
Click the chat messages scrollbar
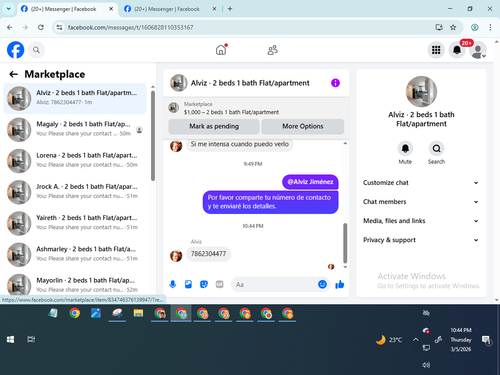[345, 243]
